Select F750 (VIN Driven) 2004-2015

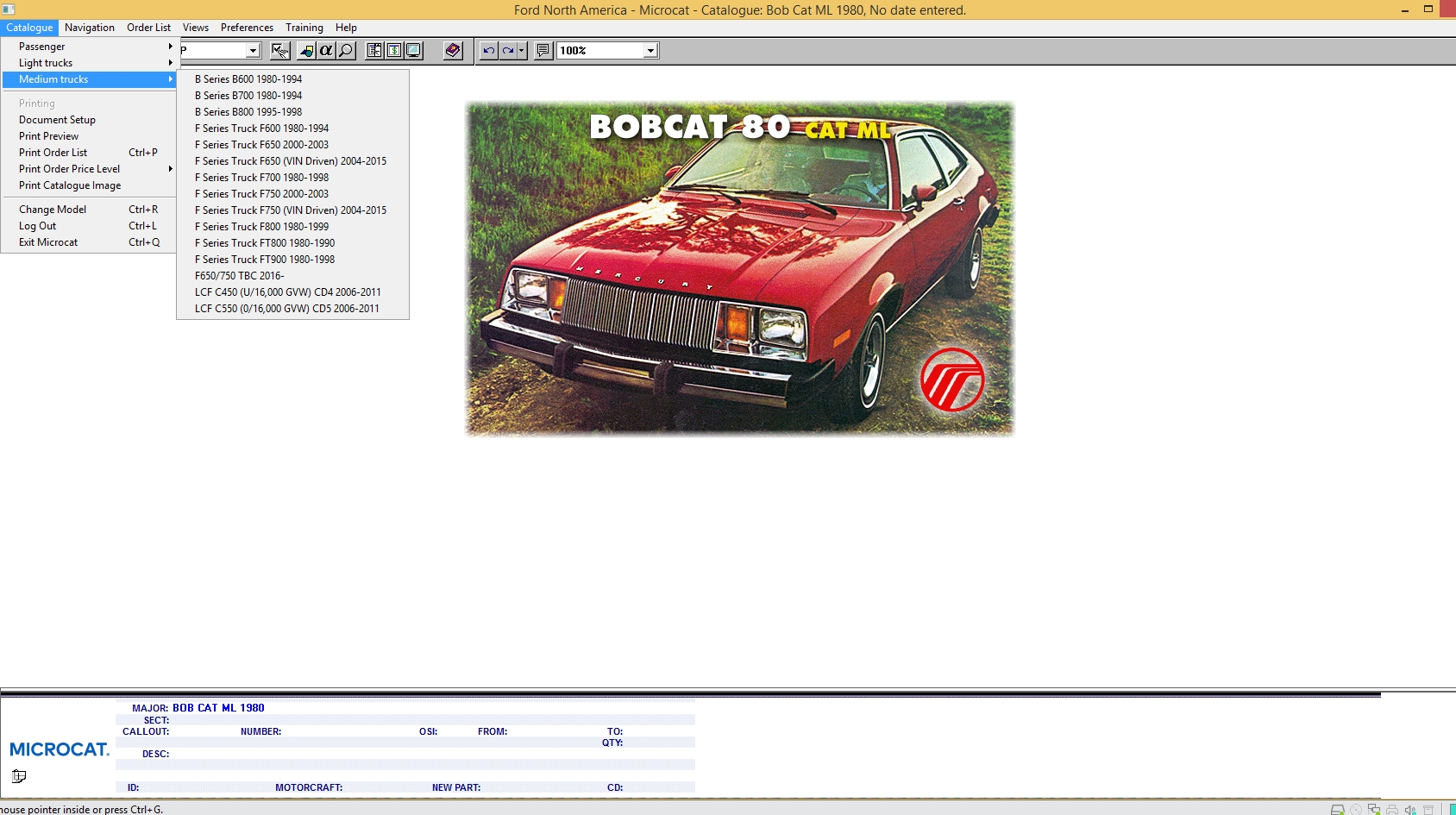tap(292, 210)
